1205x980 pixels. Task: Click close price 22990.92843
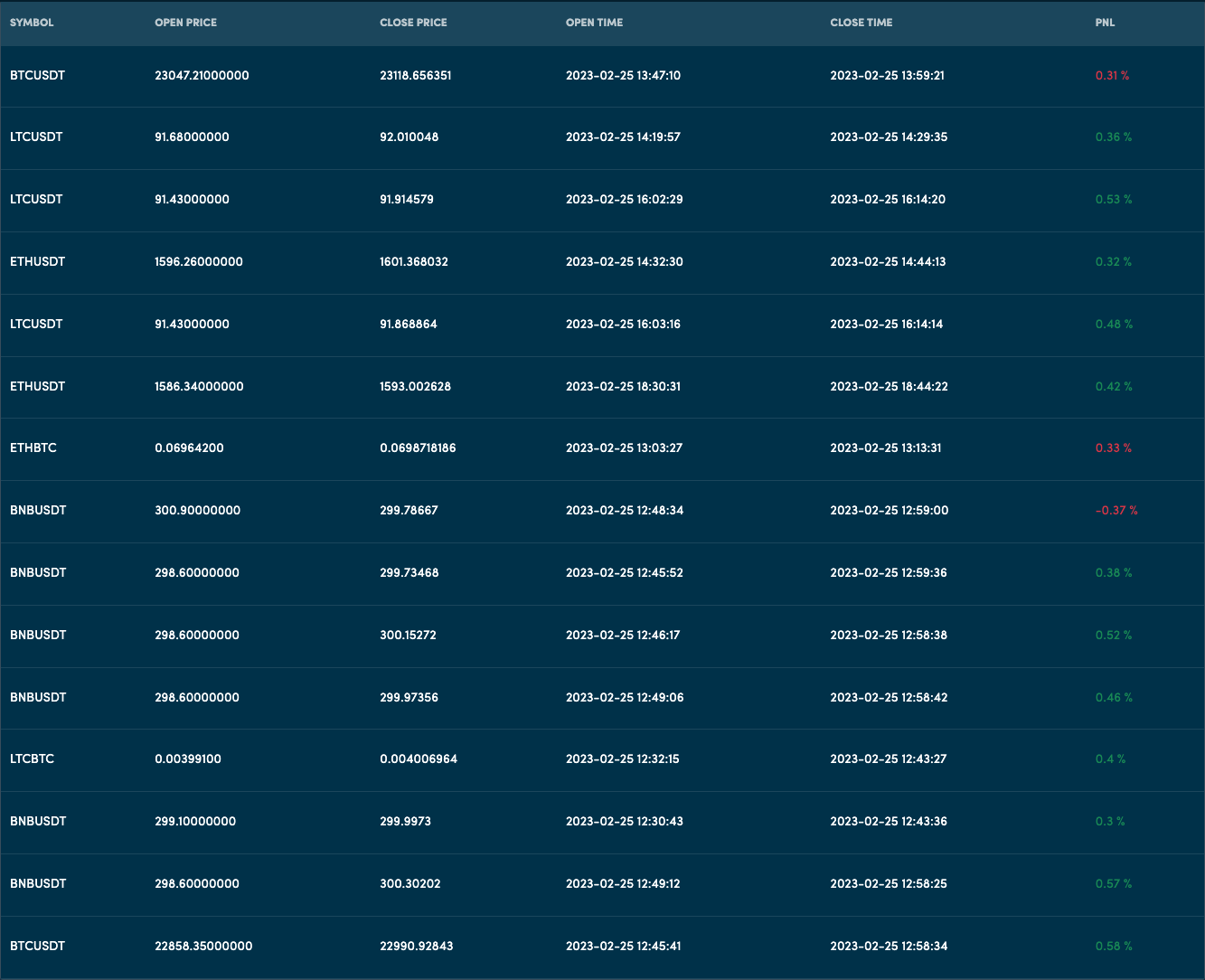[x=417, y=946]
